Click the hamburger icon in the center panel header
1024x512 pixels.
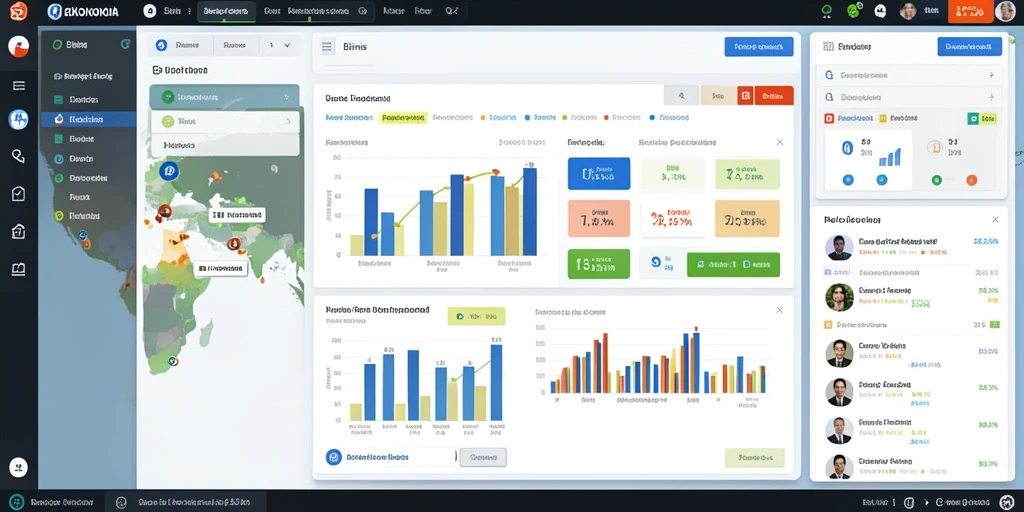pos(328,47)
